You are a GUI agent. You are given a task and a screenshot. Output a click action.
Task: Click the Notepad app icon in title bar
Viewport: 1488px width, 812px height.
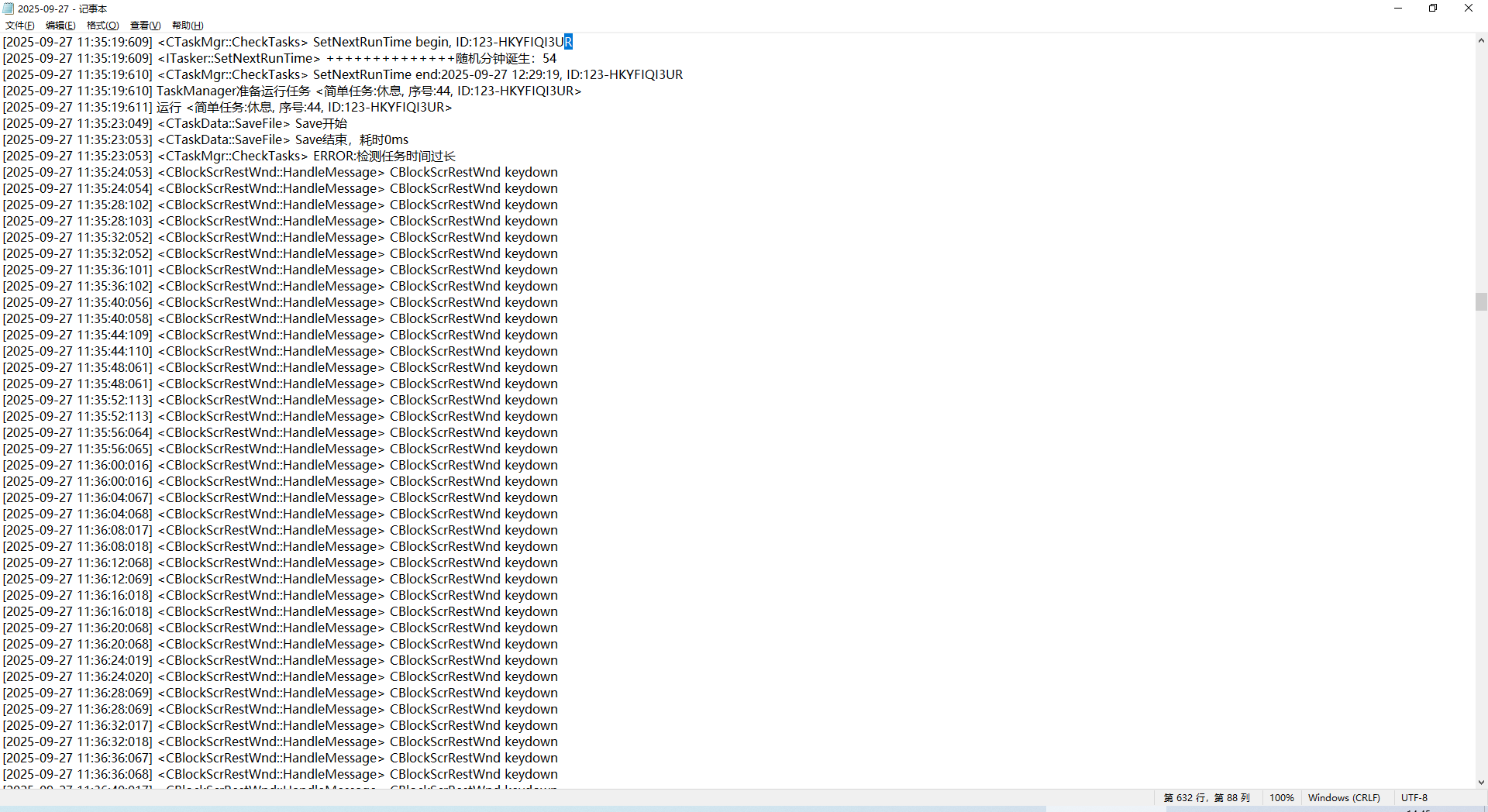click(9, 9)
